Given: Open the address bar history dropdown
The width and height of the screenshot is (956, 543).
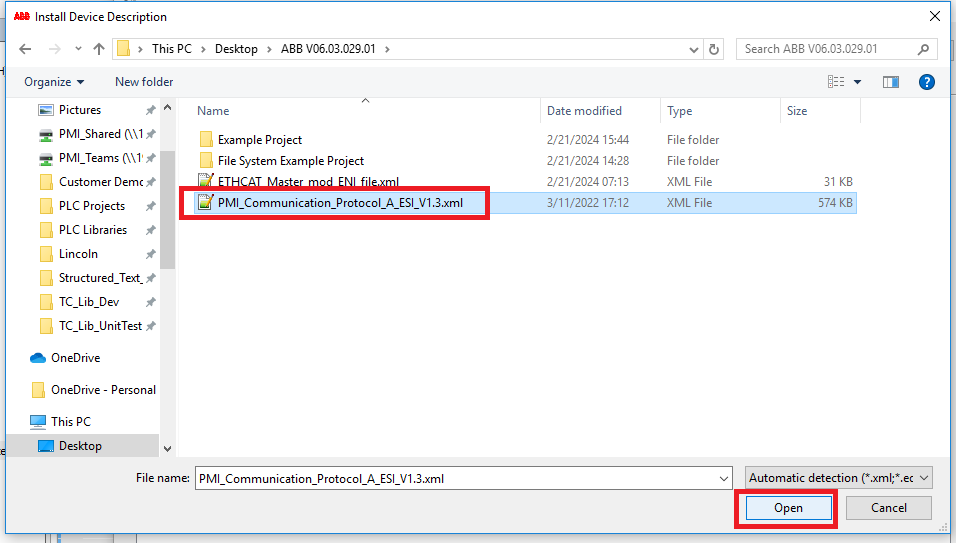Looking at the screenshot, I should click(x=694, y=49).
